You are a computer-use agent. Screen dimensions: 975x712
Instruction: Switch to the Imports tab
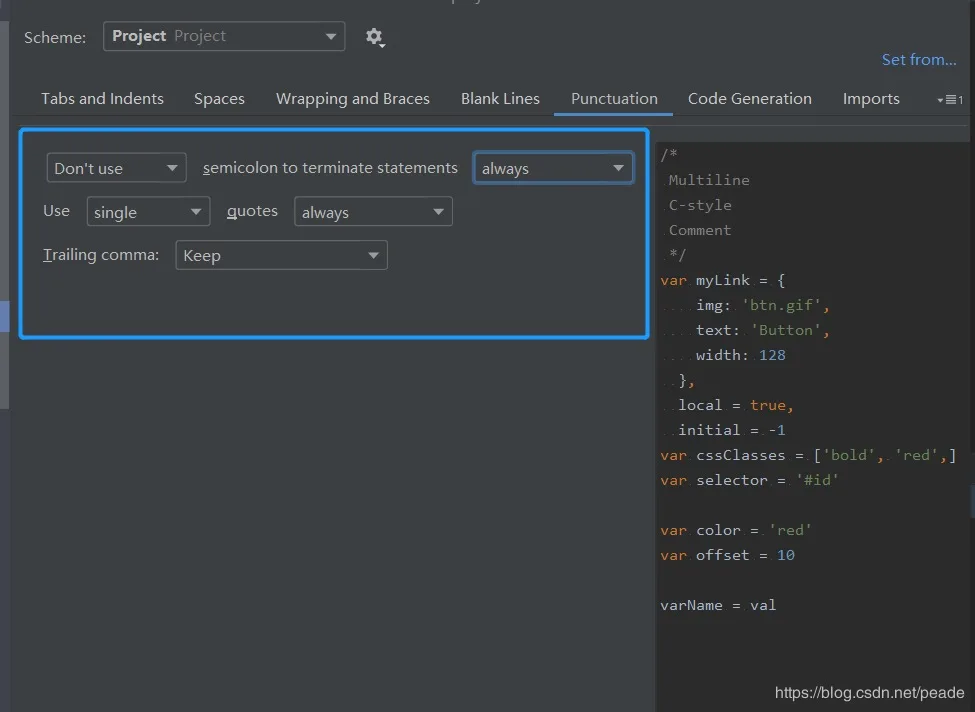coord(870,99)
